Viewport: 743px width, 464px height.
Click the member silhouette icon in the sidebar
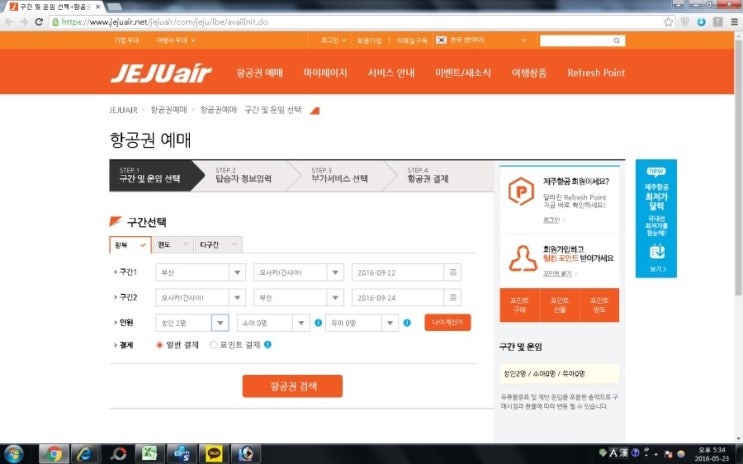523,259
